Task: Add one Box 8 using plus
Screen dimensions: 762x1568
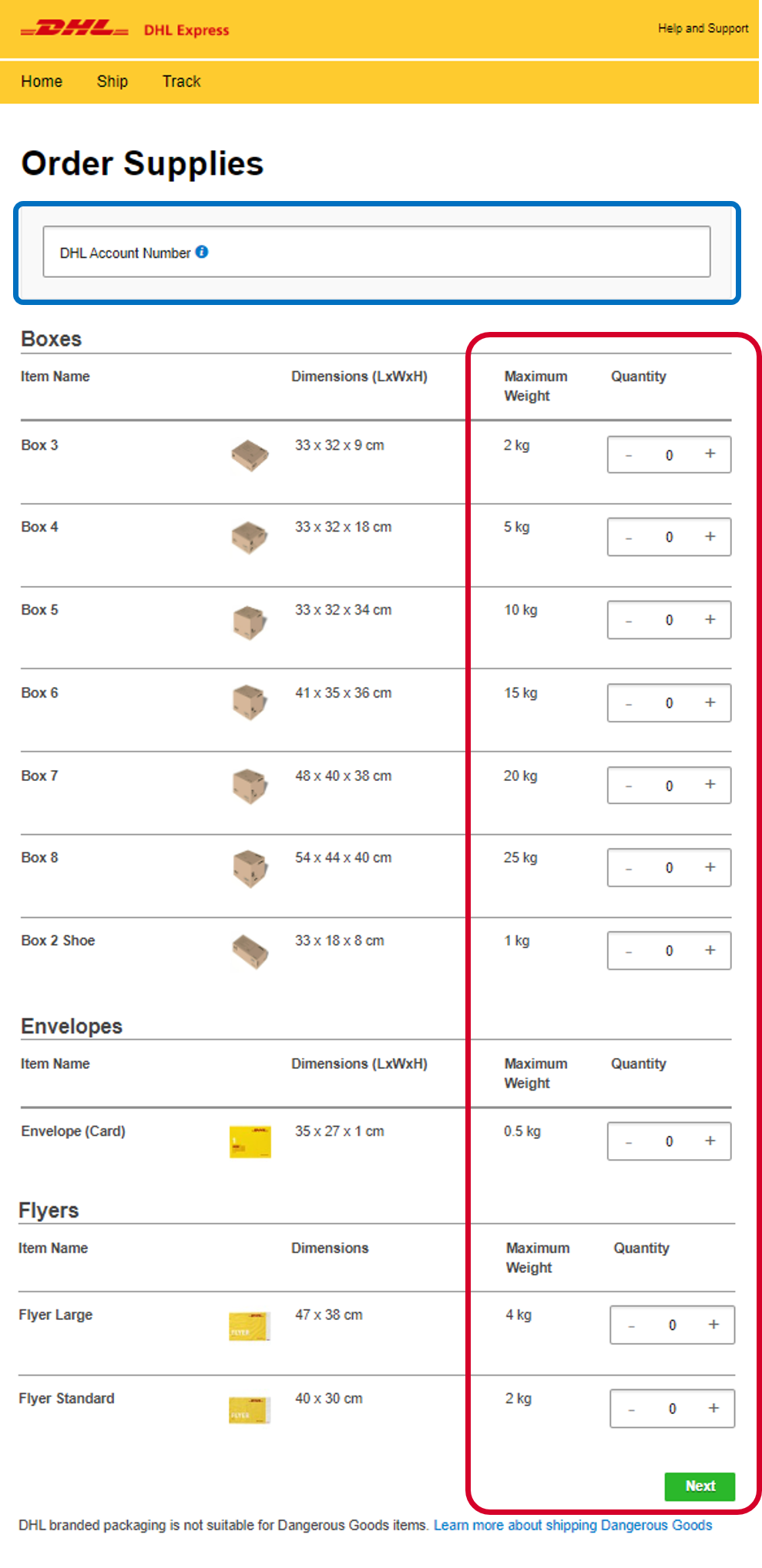Action: (x=710, y=867)
